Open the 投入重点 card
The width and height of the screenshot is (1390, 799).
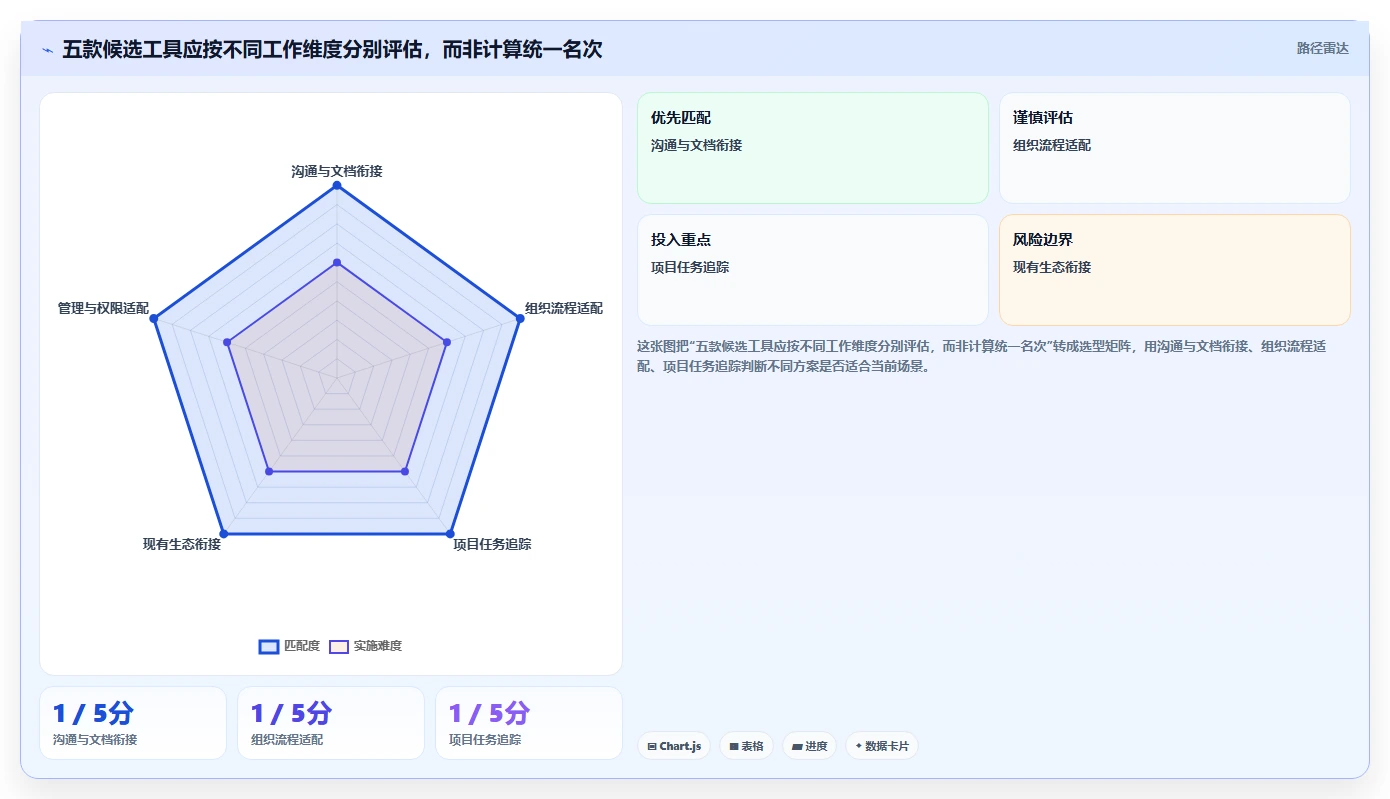pyautogui.click(x=813, y=270)
